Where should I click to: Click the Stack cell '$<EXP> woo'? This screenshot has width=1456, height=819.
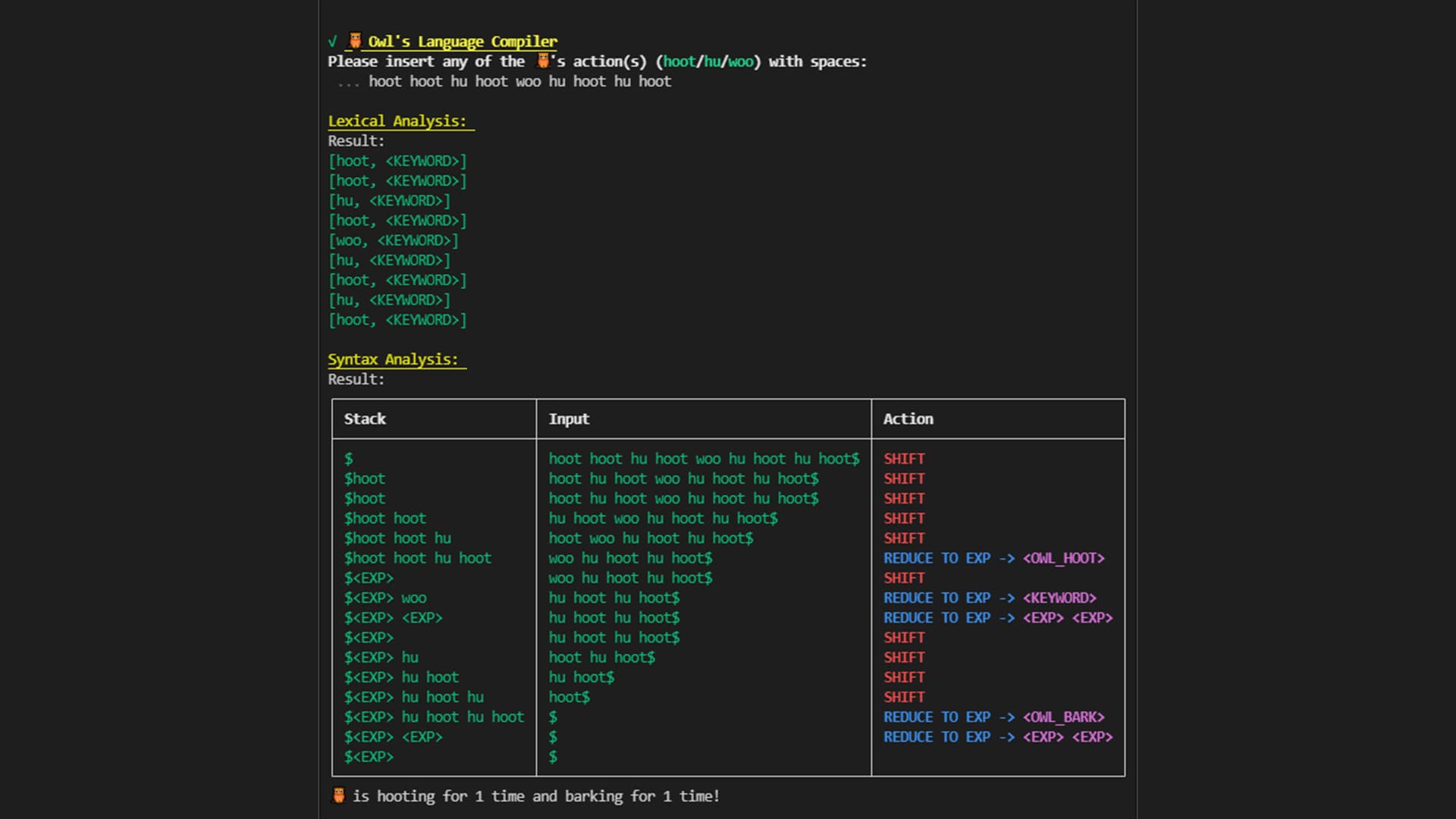[385, 598]
